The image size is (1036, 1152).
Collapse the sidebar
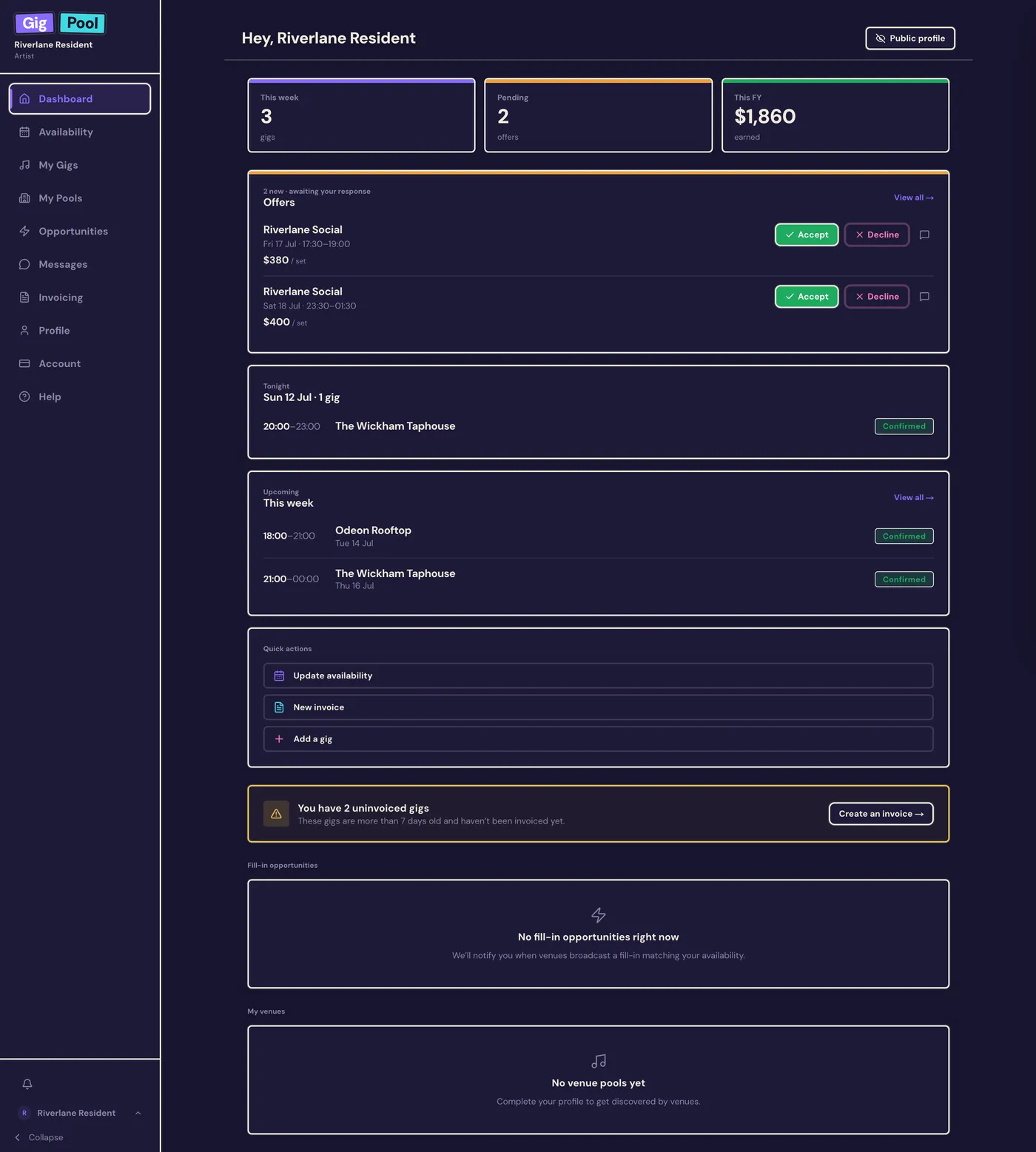39,1137
